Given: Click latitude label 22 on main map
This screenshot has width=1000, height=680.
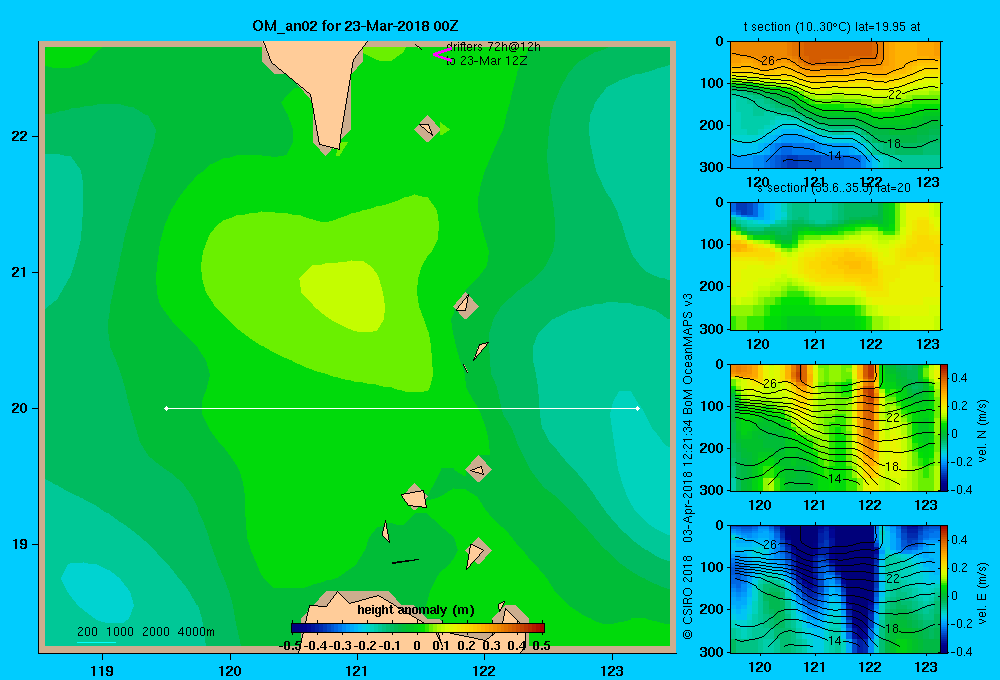Looking at the screenshot, I should pos(20,136).
